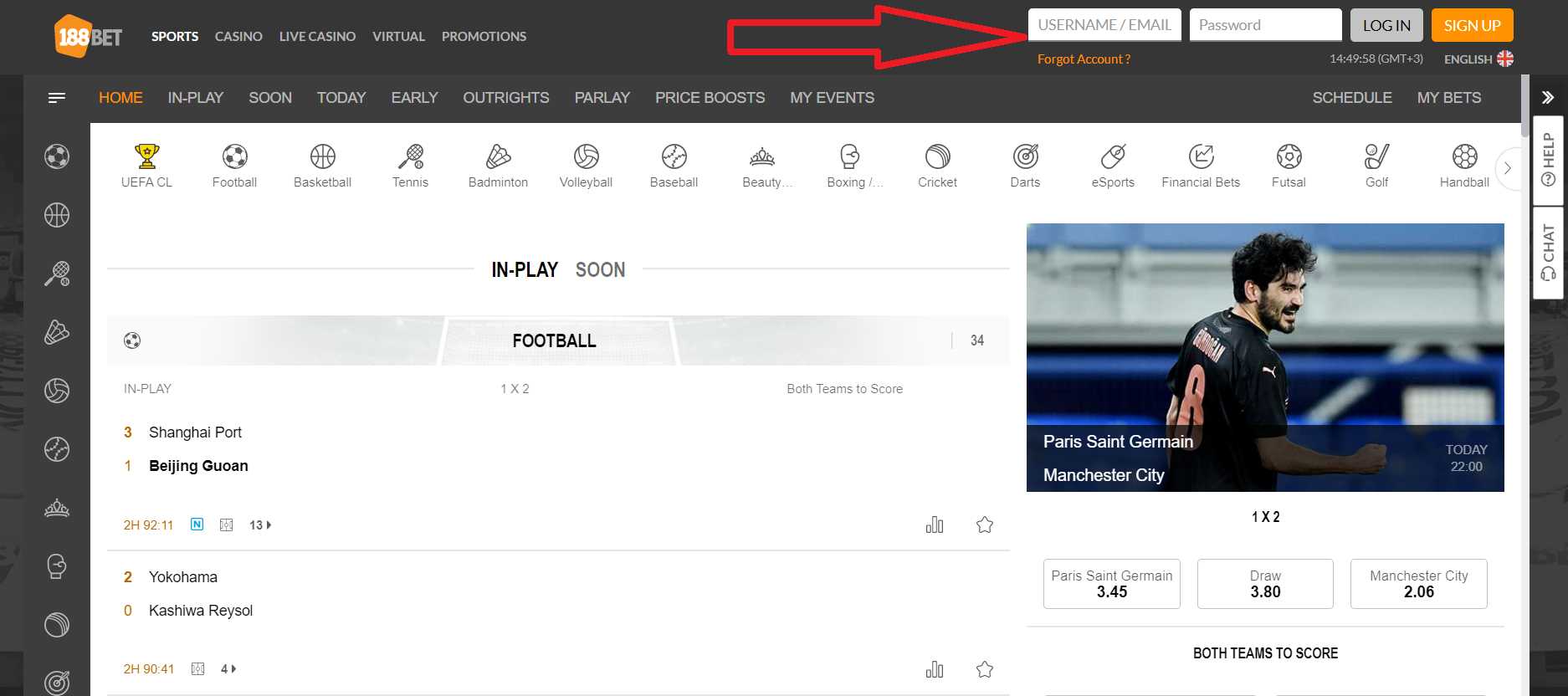1568x696 pixels.
Task: Open the LIVE CASINO section
Action: click(x=317, y=36)
